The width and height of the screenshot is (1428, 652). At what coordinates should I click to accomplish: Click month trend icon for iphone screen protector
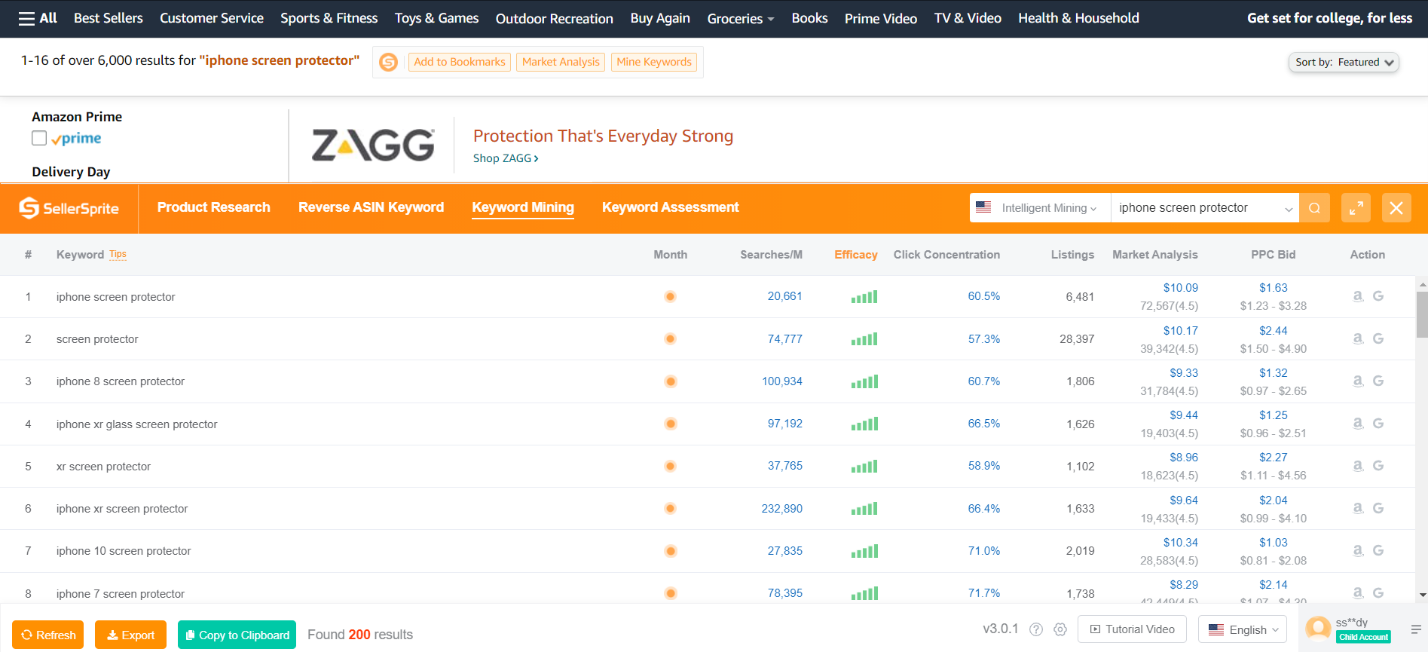tap(670, 297)
